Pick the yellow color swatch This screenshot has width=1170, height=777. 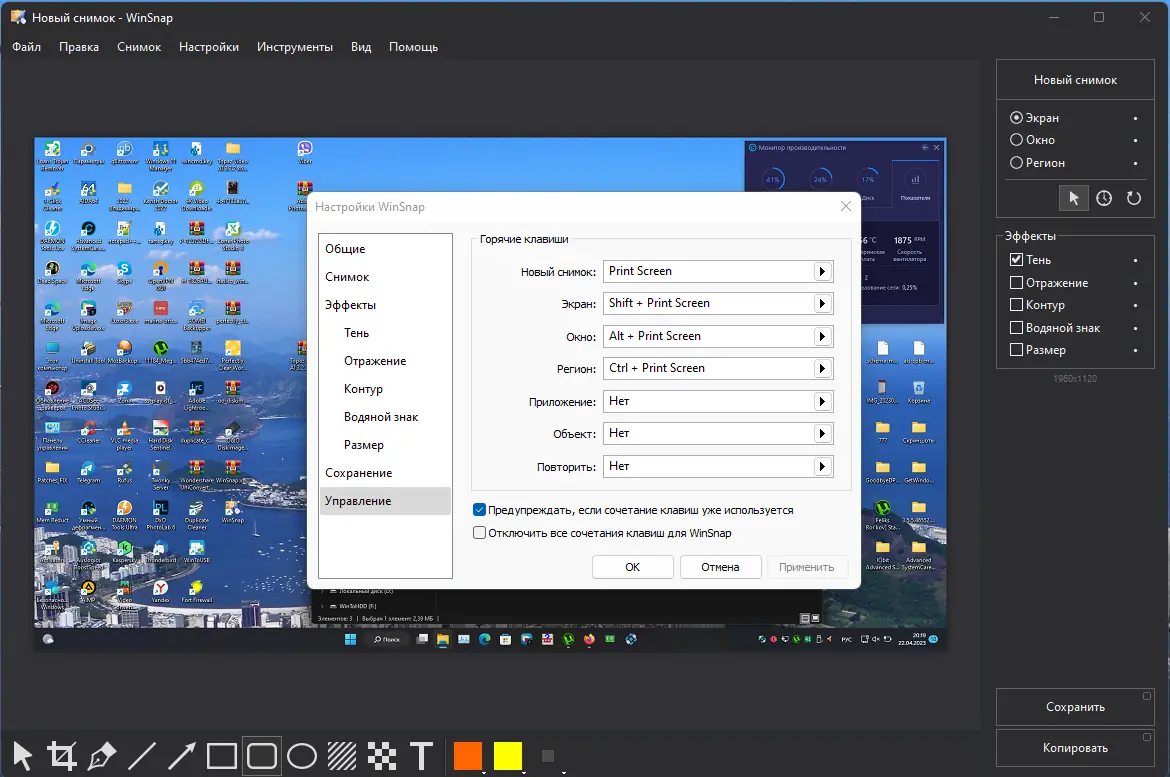[507, 756]
